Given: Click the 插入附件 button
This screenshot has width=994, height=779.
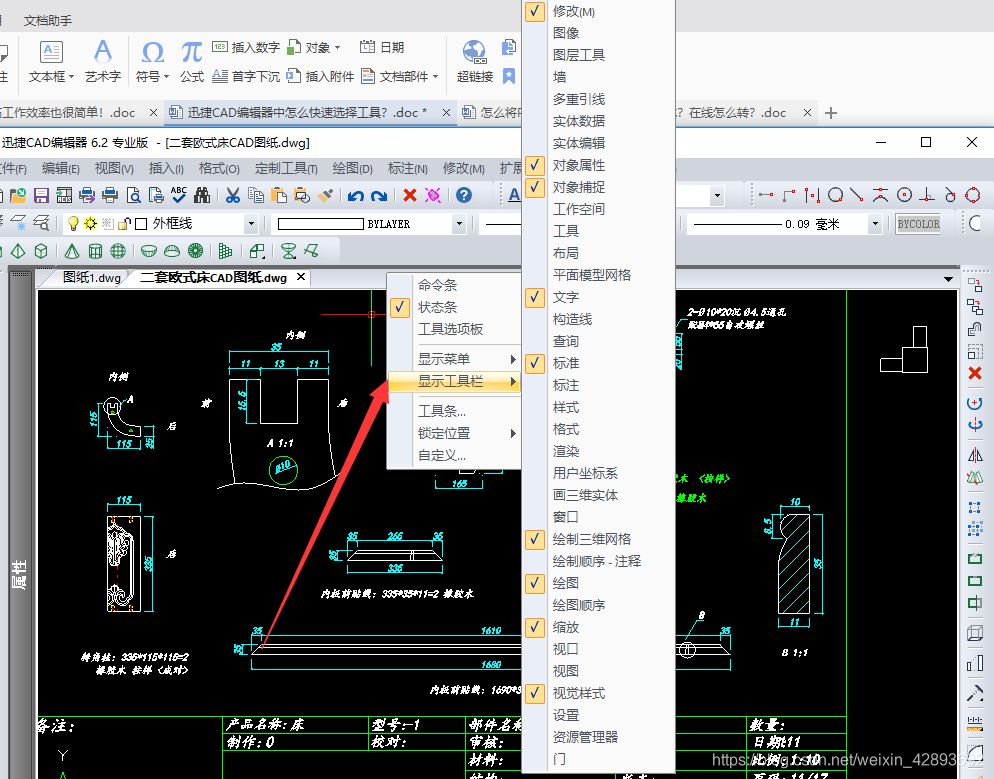Looking at the screenshot, I should point(320,76).
